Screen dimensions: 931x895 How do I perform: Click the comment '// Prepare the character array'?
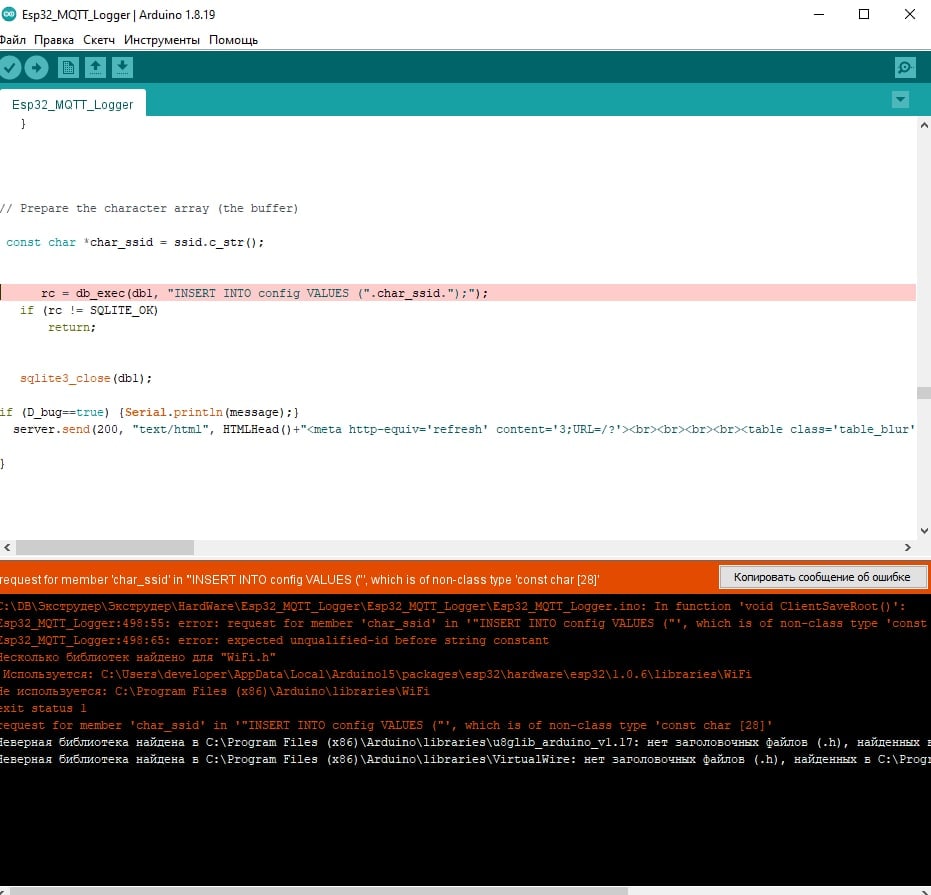pos(149,208)
